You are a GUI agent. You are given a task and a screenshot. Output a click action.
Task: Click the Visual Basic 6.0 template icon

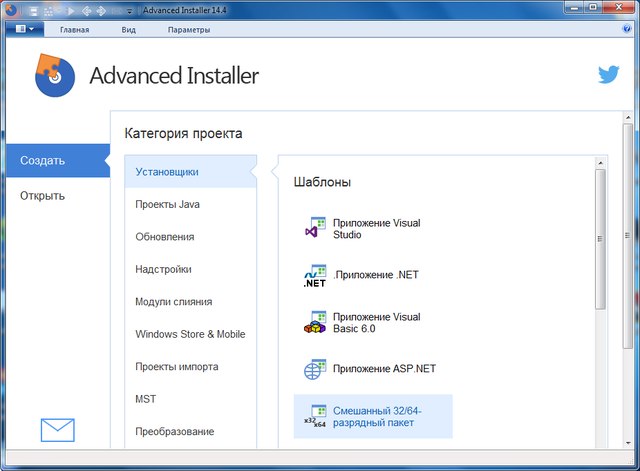[x=315, y=323]
